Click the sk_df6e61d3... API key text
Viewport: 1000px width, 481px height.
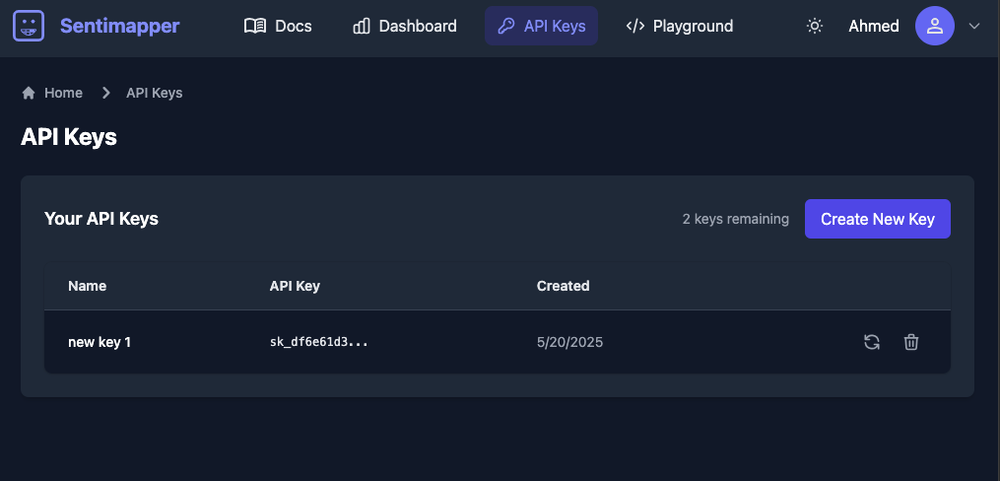pos(319,342)
